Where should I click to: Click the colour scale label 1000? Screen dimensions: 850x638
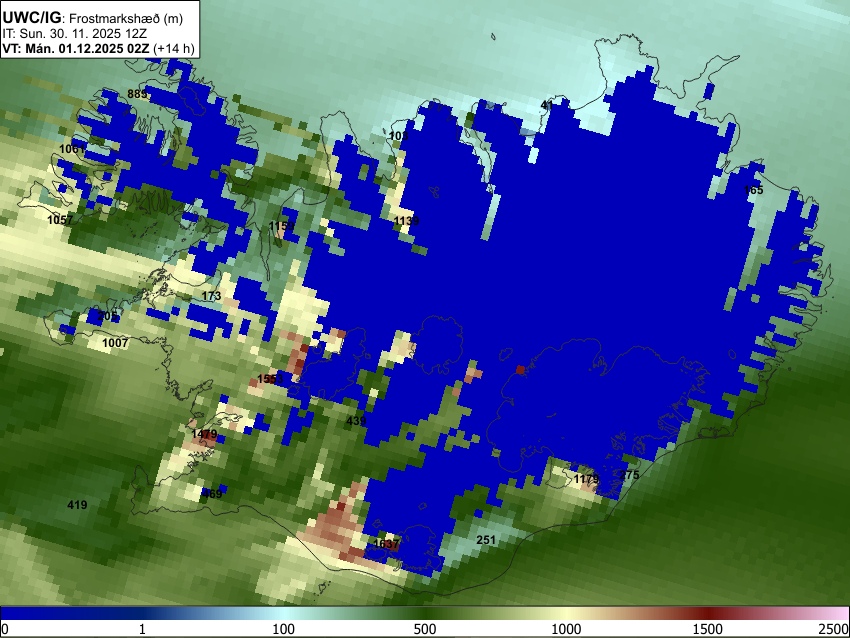point(566,629)
